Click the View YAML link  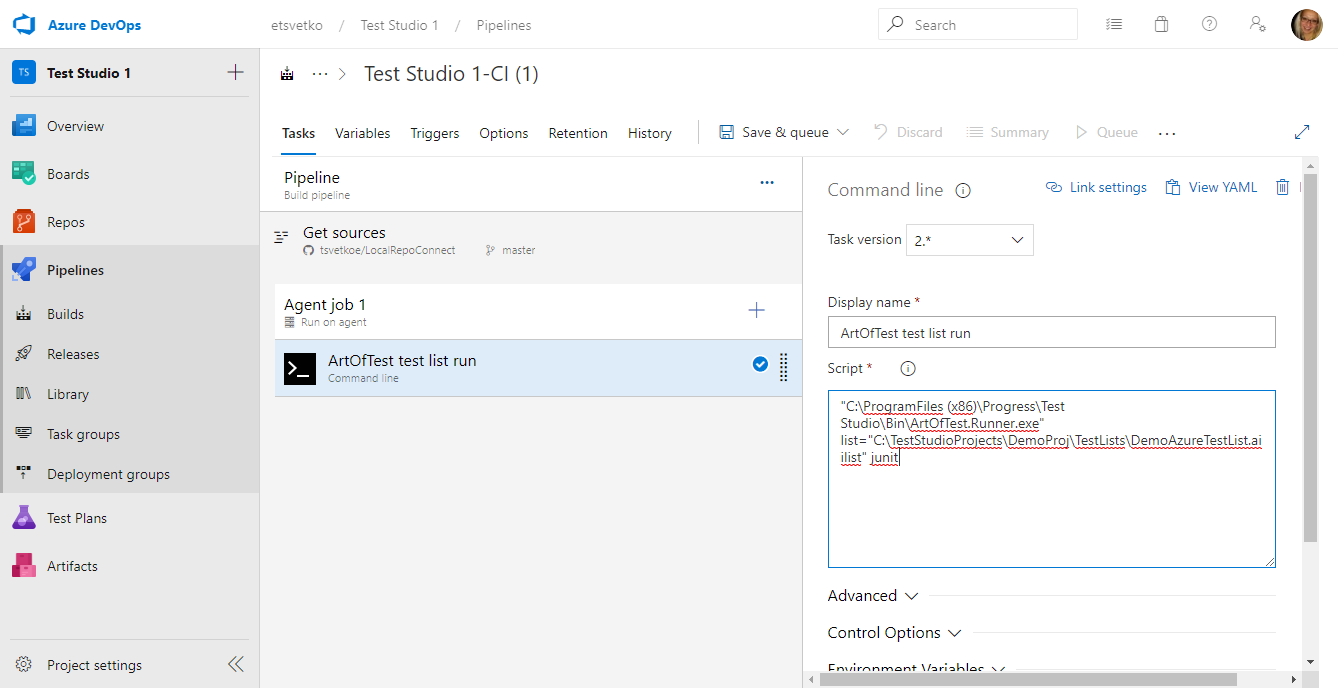pyautogui.click(x=1211, y=187)
